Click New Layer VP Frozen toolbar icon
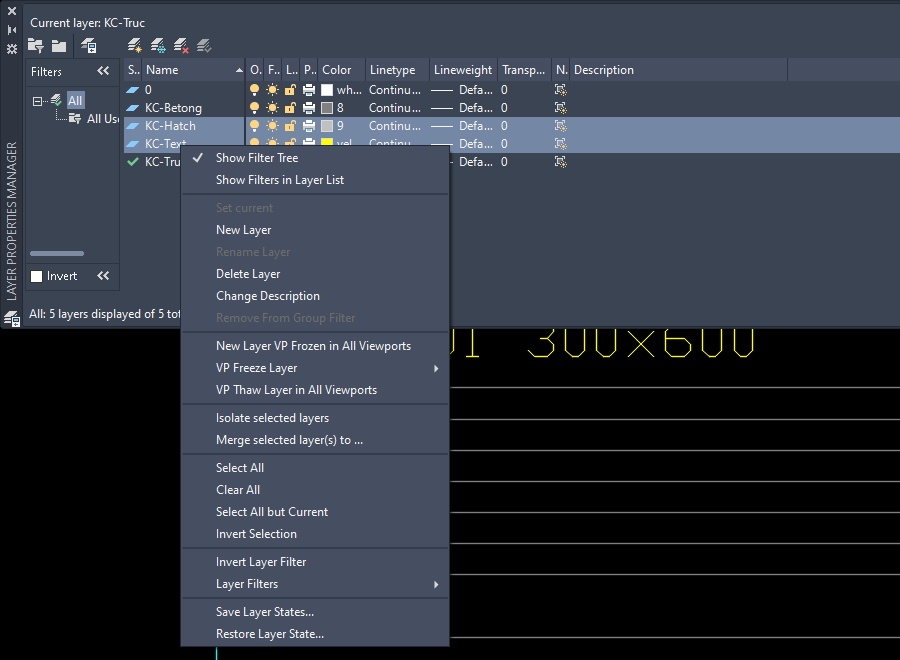Image resolution: width=900 pixels, height=660 pixels. pyautogui.click(x=158, y=45)
